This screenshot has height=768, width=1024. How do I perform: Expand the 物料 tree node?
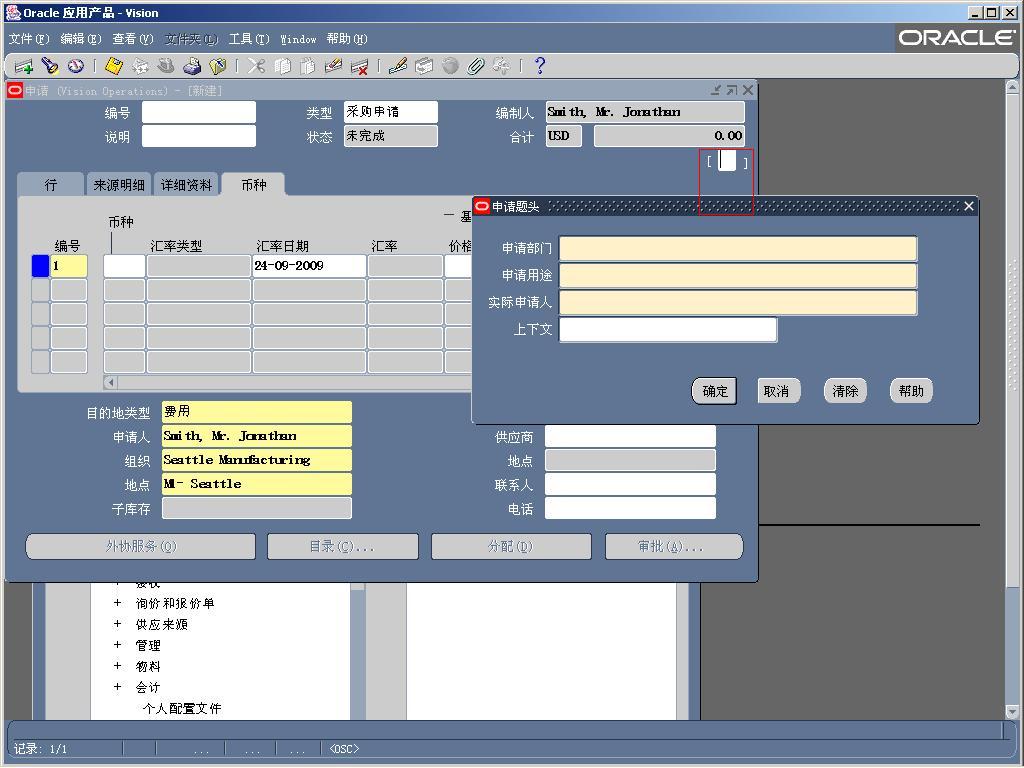point(118,665)
